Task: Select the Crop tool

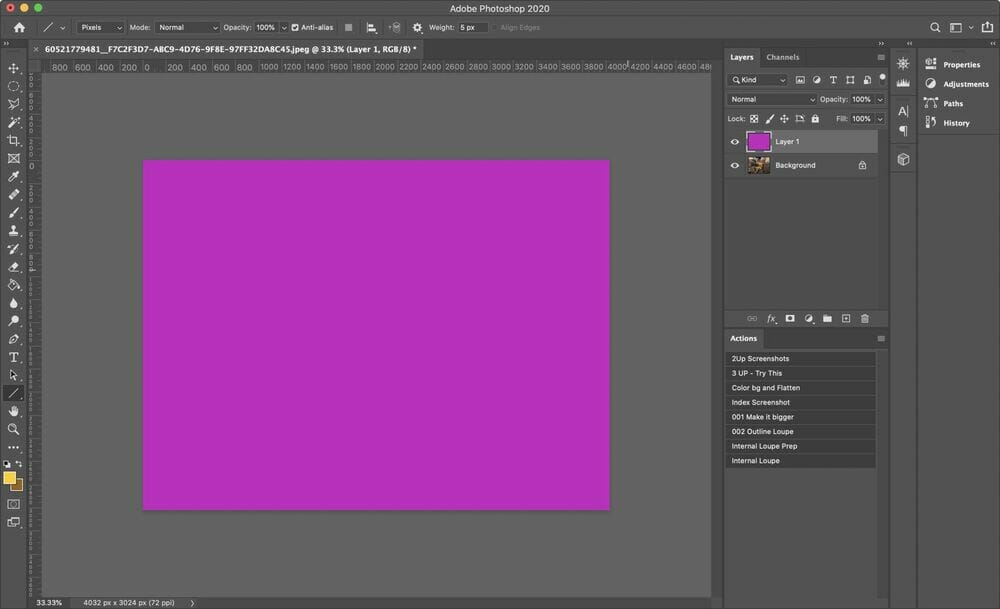Action: 14,141
